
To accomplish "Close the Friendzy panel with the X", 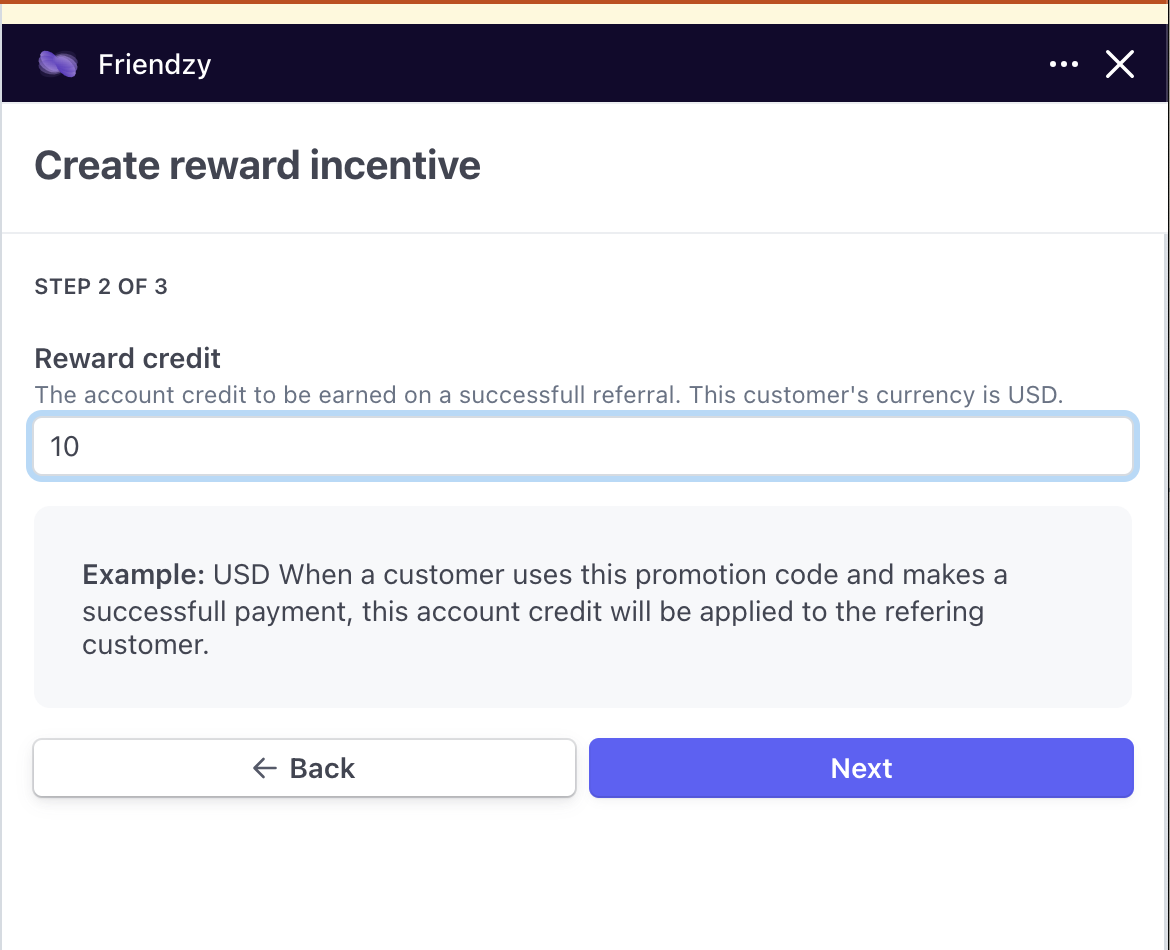I will 1119,64.
